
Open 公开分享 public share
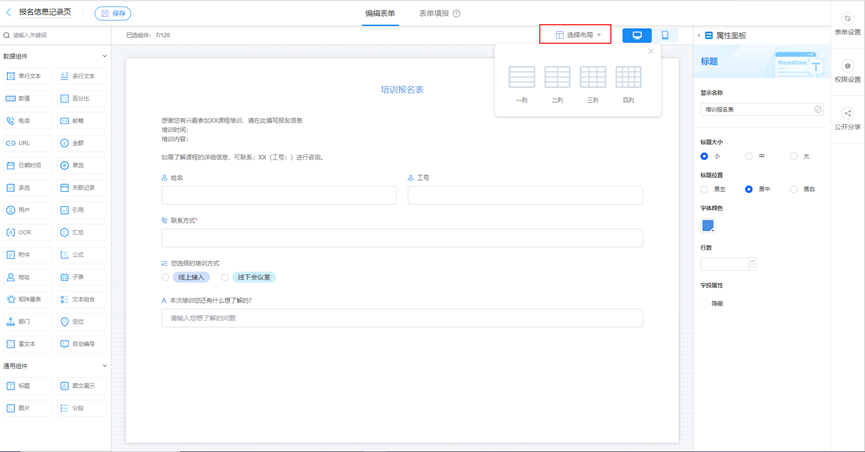coord(847,119)
